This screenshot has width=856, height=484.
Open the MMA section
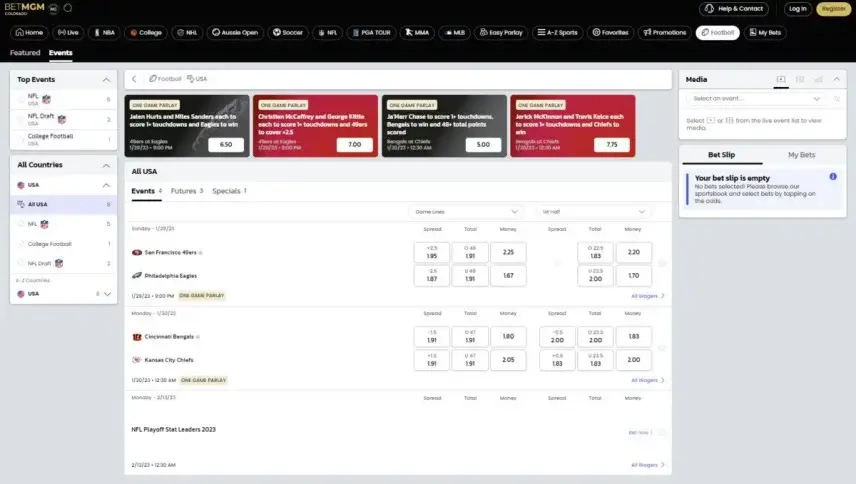click(x=417, y=33)
